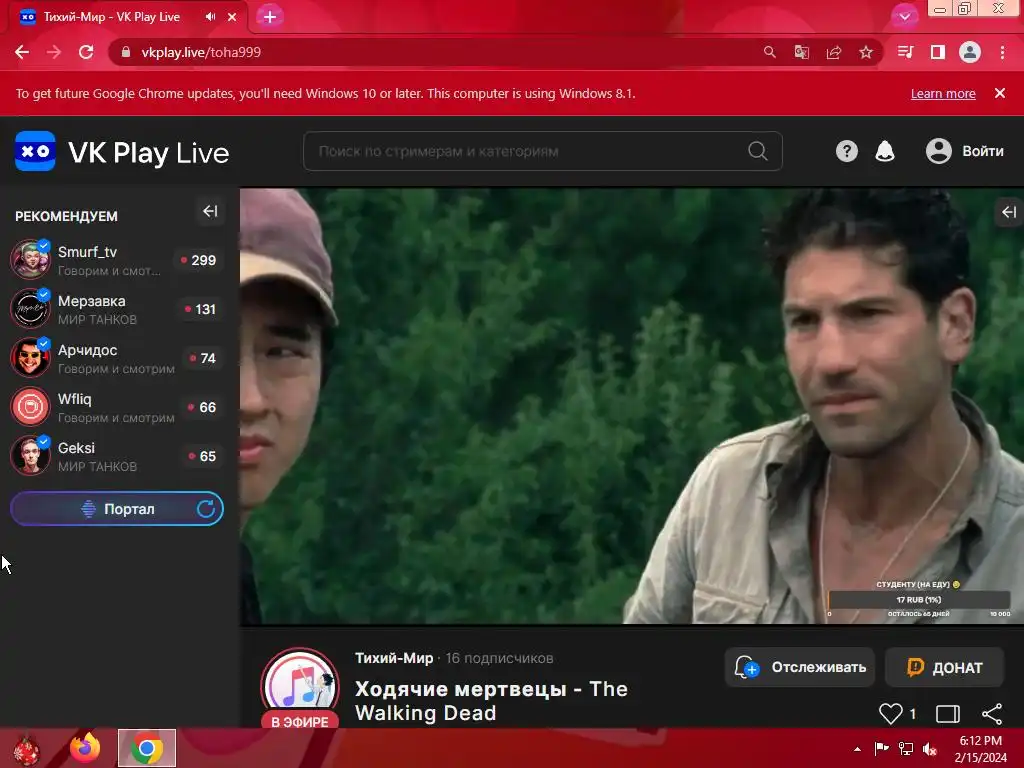Open Chrome profile icon

pyautogui.click(x=970, y=52)
